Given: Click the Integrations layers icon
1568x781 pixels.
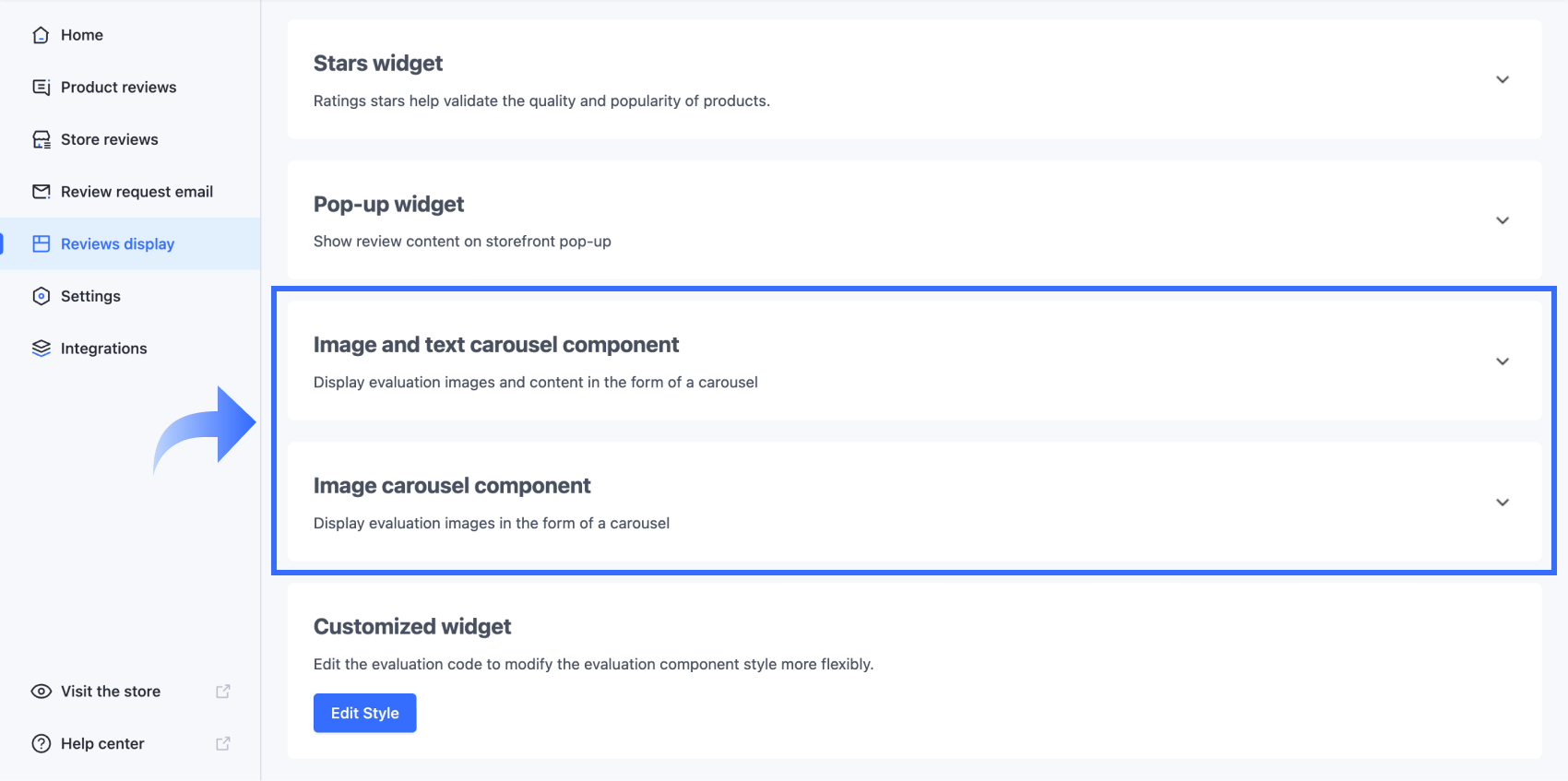Looking at the screenshot, I should (41, 349).
